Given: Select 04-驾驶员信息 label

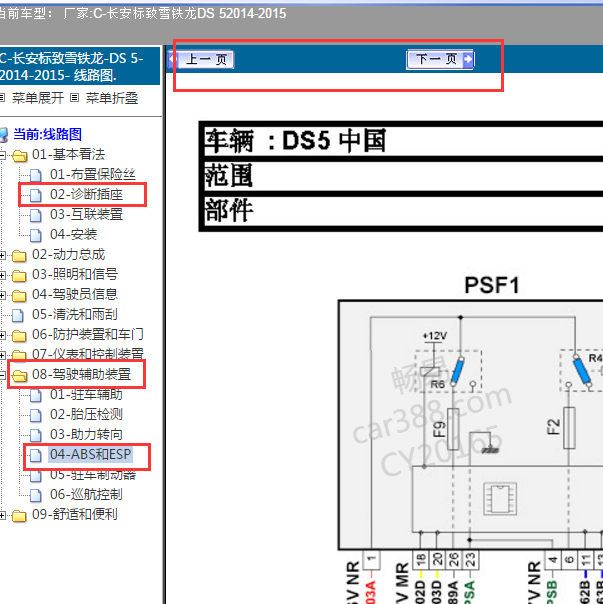Looking at the screenshot, I should (x=75, y=294).
